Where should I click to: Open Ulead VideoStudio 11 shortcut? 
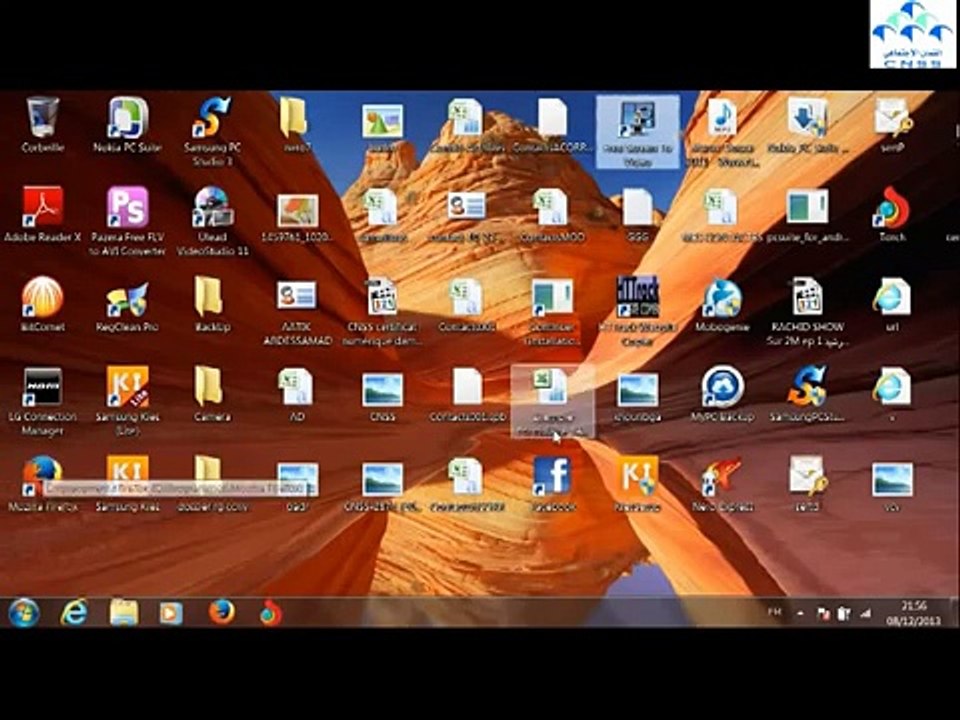pos(212,221)
